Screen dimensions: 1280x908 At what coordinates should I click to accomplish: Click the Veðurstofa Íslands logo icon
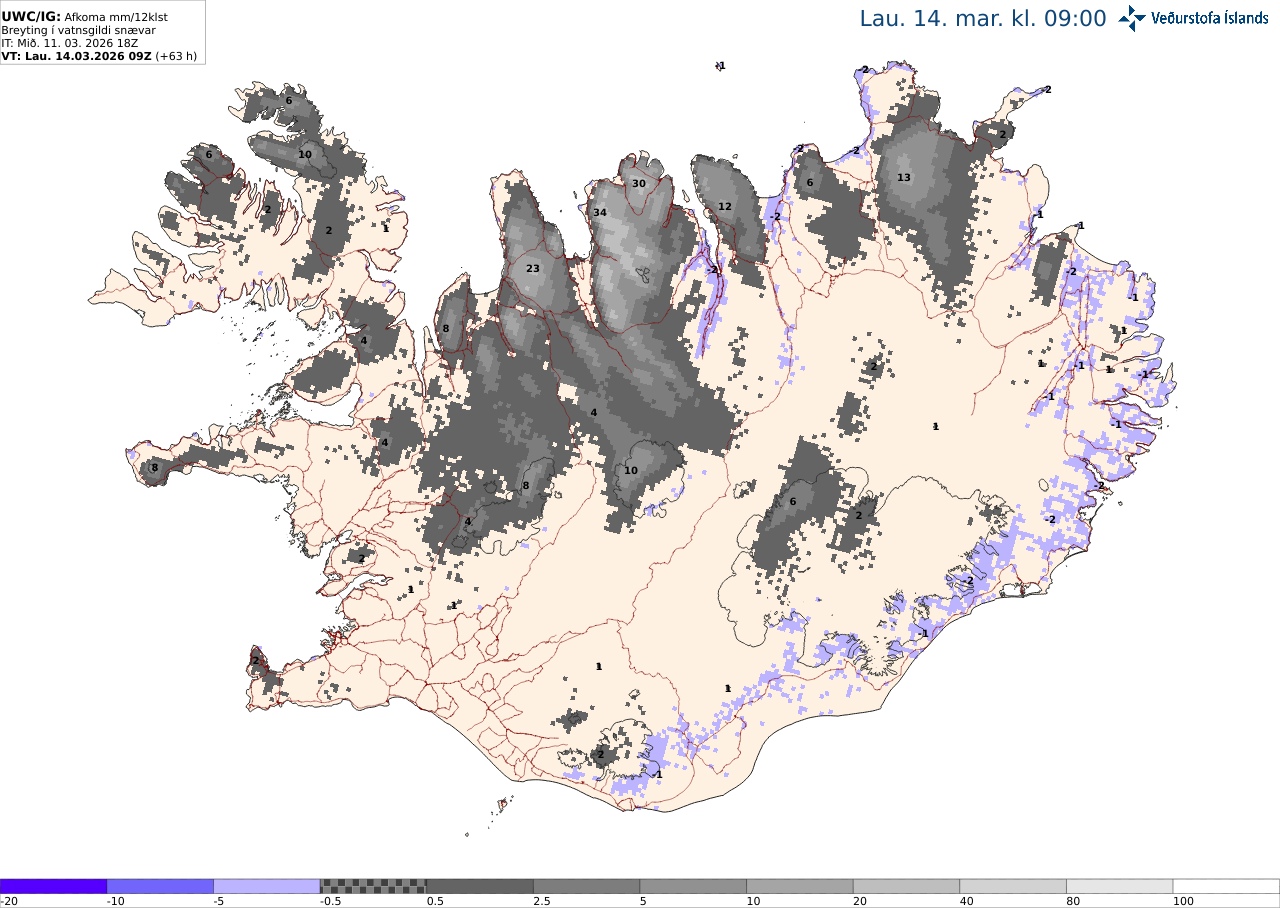[1132, 18]
